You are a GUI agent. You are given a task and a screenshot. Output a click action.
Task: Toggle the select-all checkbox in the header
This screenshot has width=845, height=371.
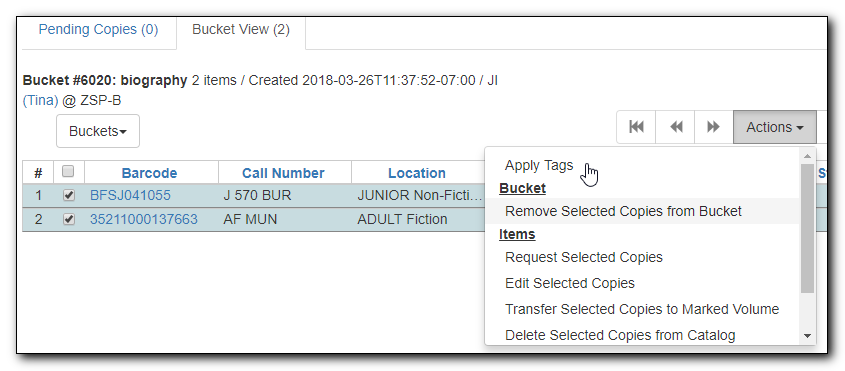click(x=68, y=171)
